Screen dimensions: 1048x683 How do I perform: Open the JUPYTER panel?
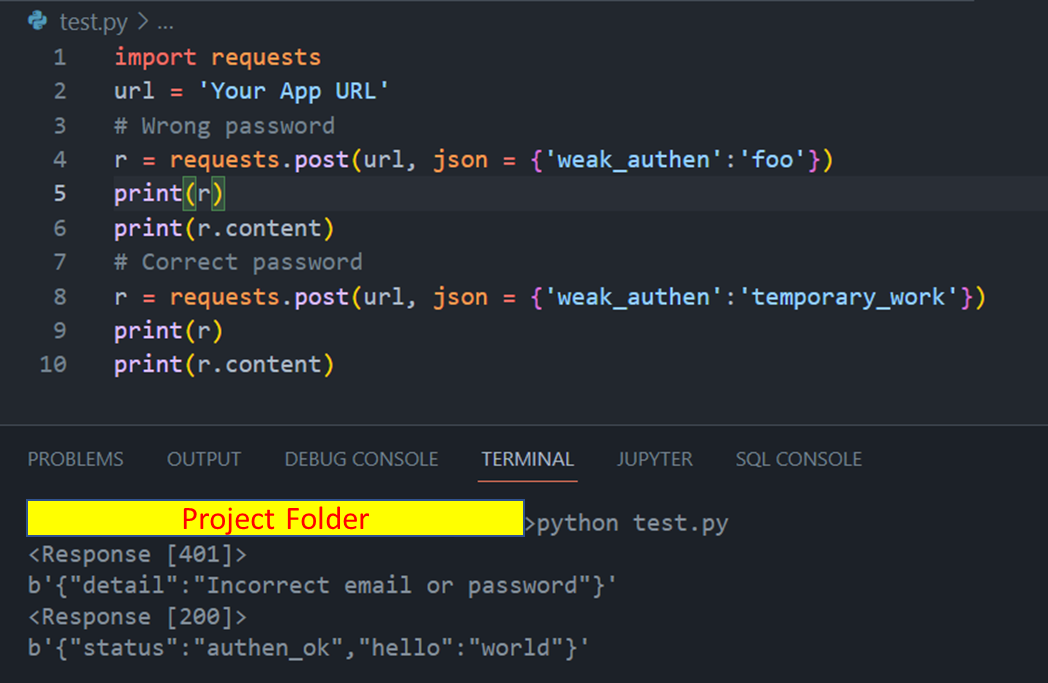pyautogui.click(x=654, y=459)
